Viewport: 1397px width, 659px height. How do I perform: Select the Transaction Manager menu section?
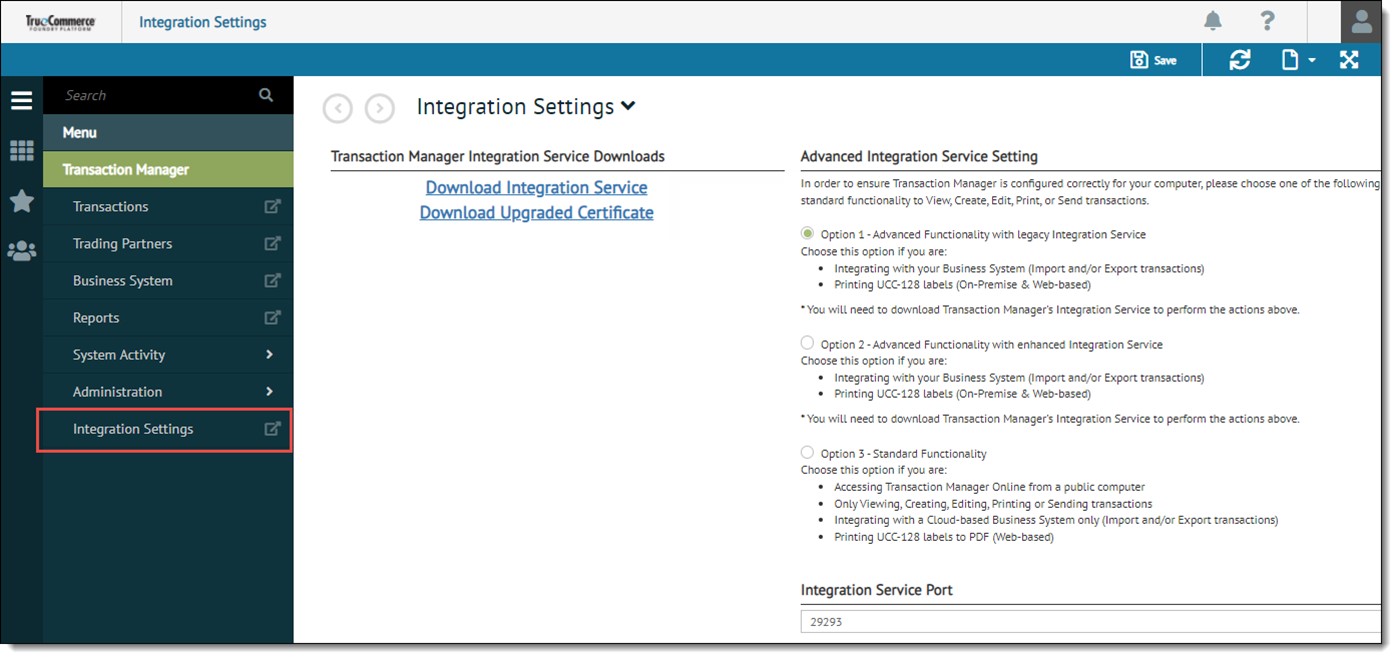(x=168, y=169)
